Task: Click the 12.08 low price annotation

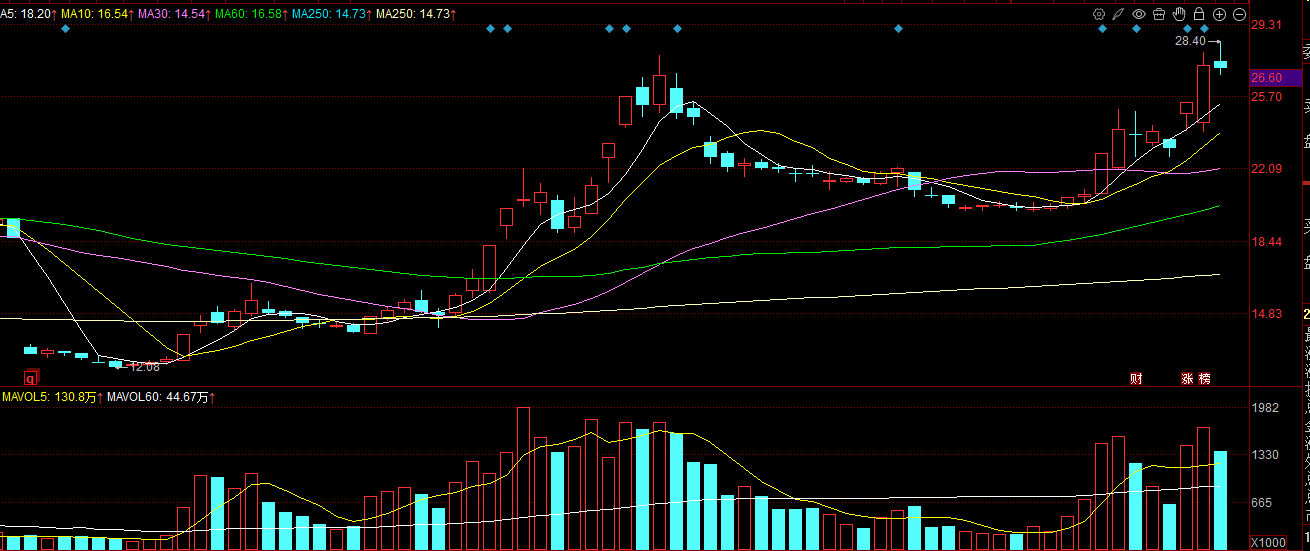Action: point(145,367)
